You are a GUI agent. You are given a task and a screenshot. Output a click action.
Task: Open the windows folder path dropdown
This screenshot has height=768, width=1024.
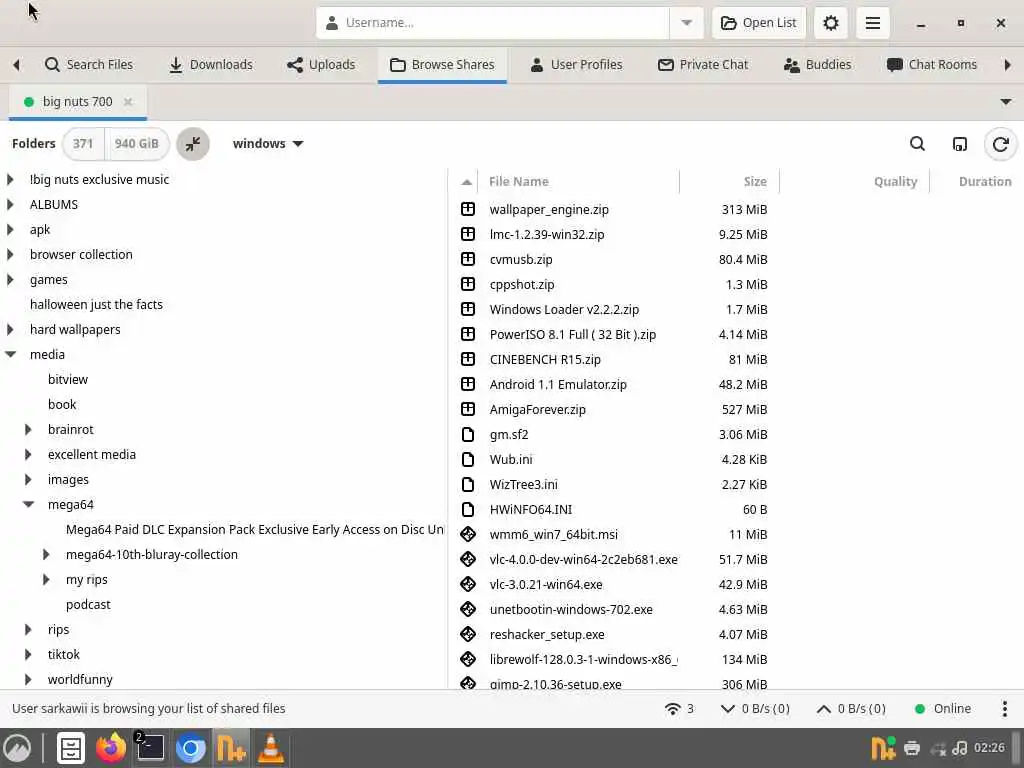(x=268, y=144)
